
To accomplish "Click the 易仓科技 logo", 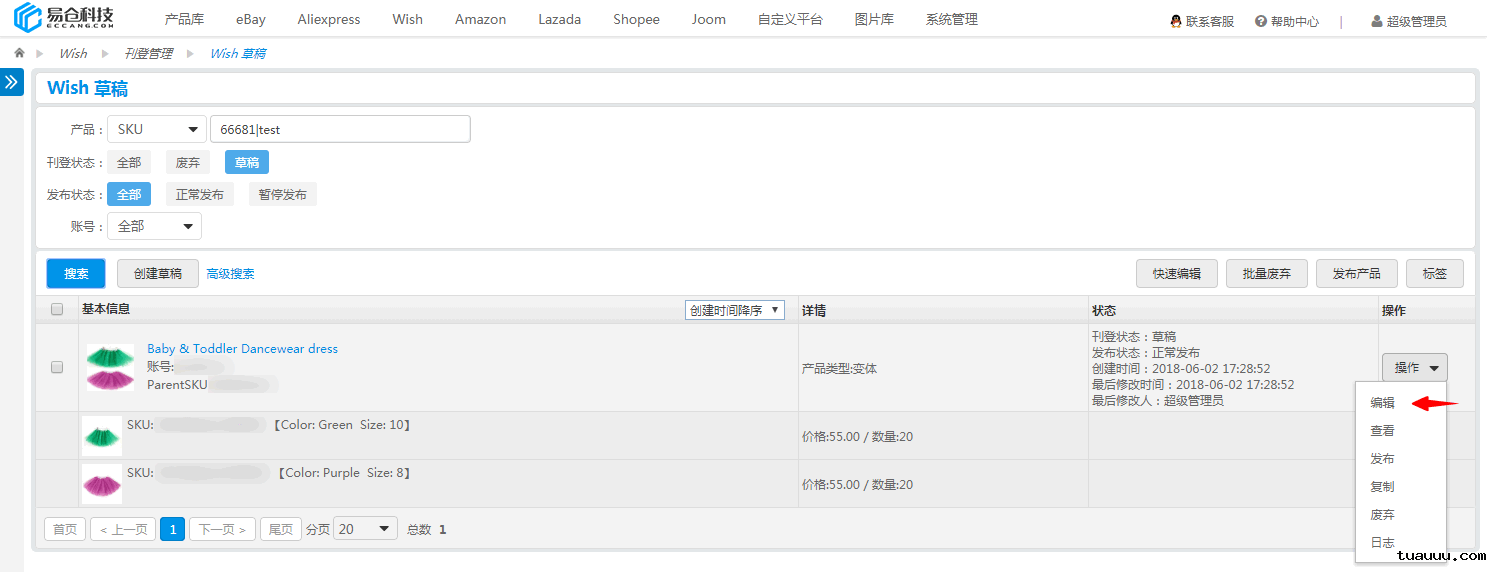I will pyautogui.click(x=64, y=19).
